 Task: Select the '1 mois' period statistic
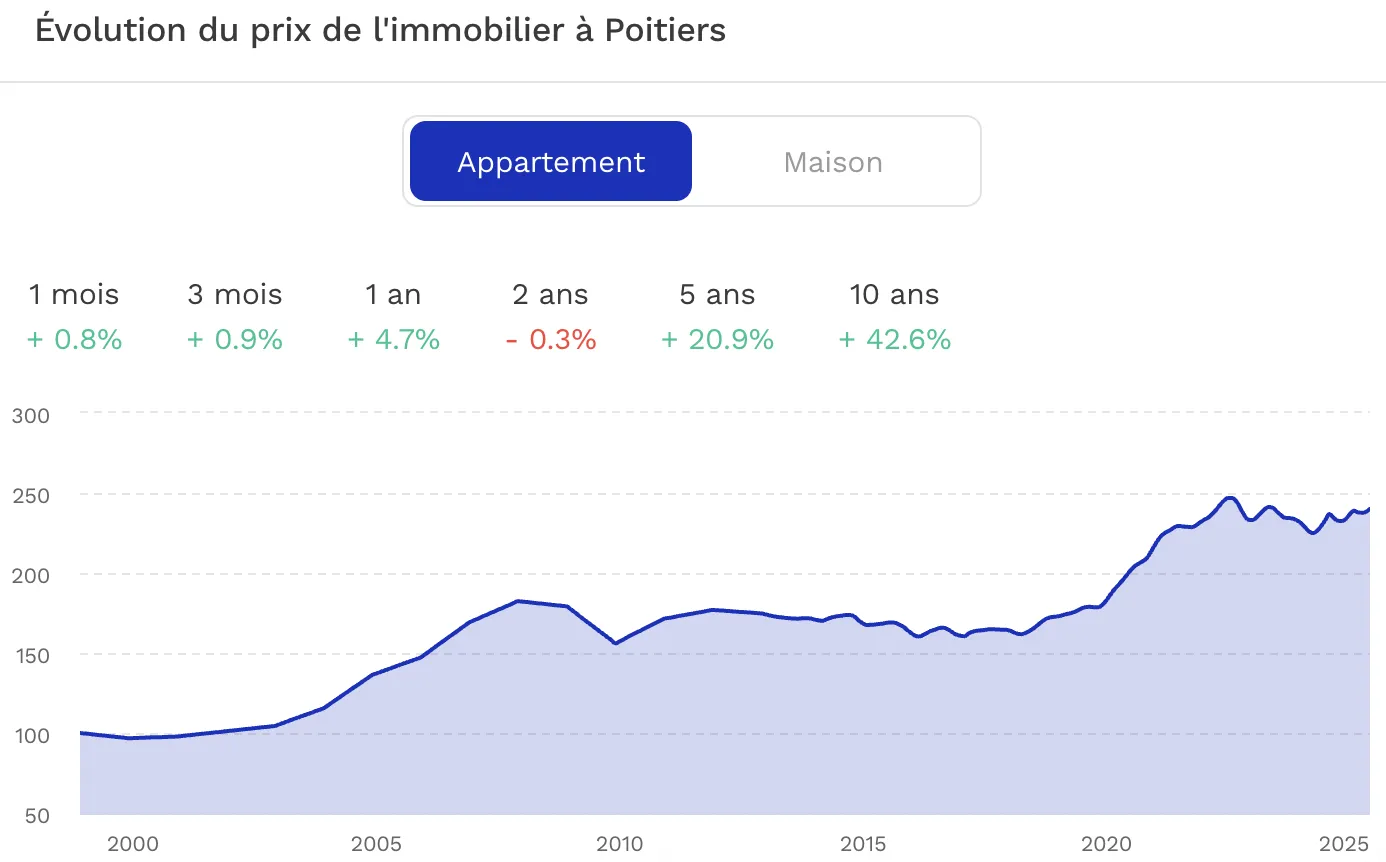pos(73,317)
